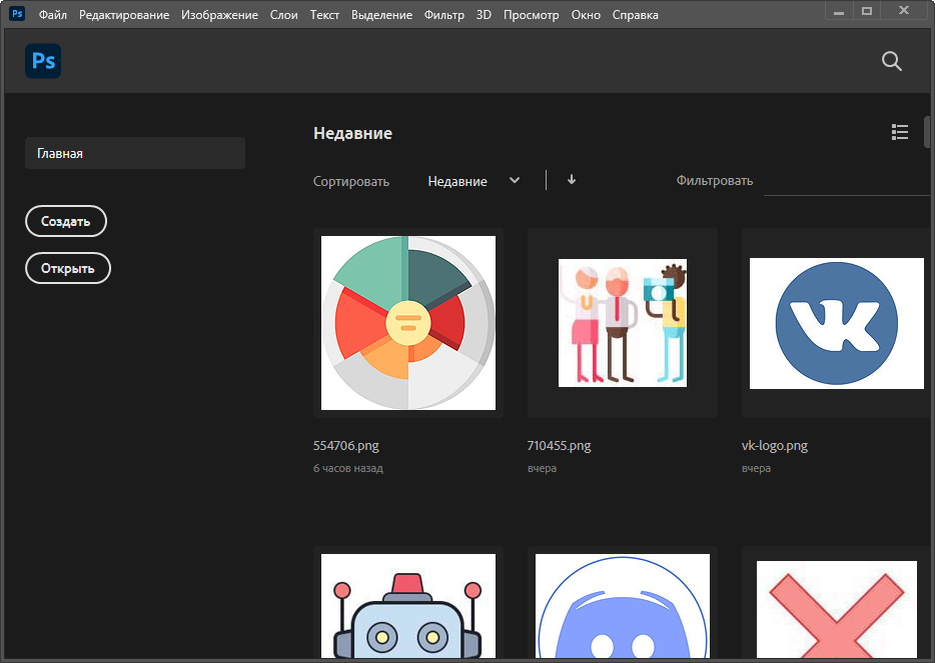The height and width of the screenshot is (663, 935).
Task: Open the Изображение menu
Action: click(219, 15)
